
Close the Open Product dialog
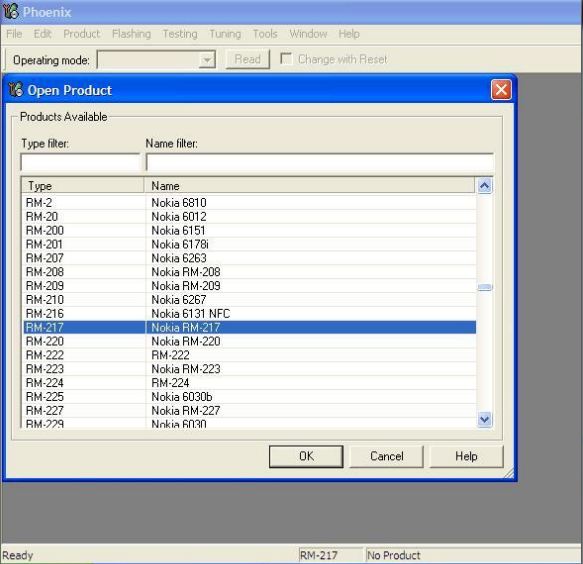[501, 90]
